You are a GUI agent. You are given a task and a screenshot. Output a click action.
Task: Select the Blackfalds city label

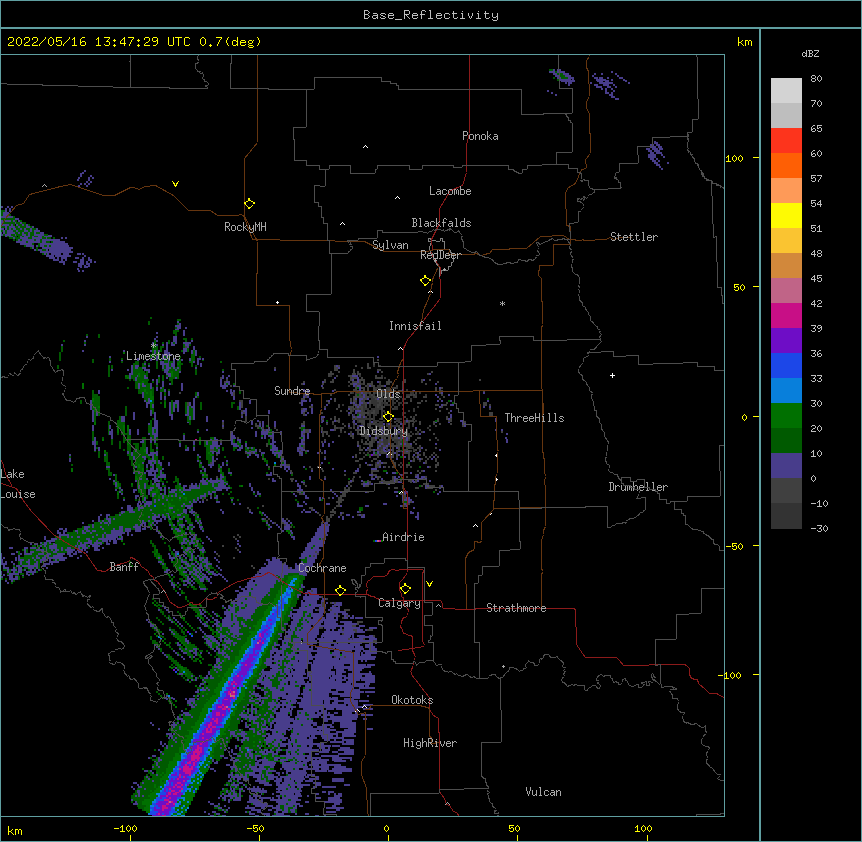[x=441, y=223]
